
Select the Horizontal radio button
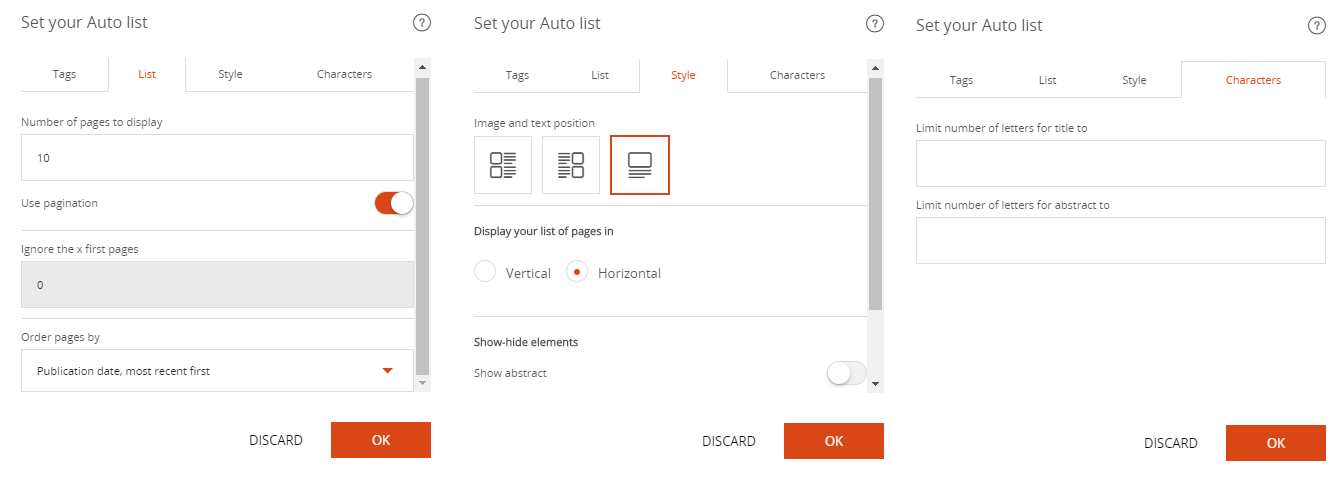(577, 272)
